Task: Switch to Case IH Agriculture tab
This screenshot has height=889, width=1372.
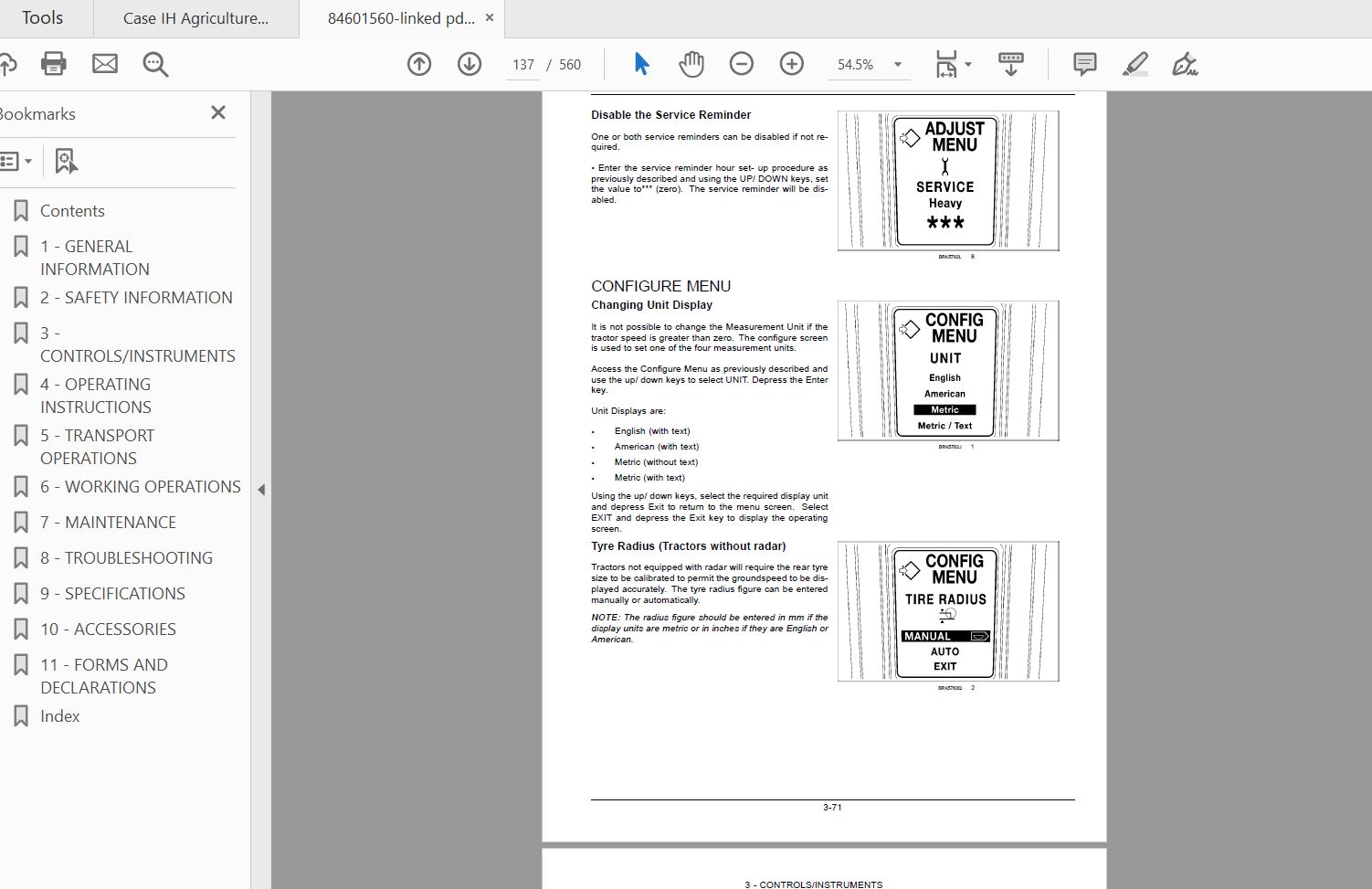Action: pos(195,18)
